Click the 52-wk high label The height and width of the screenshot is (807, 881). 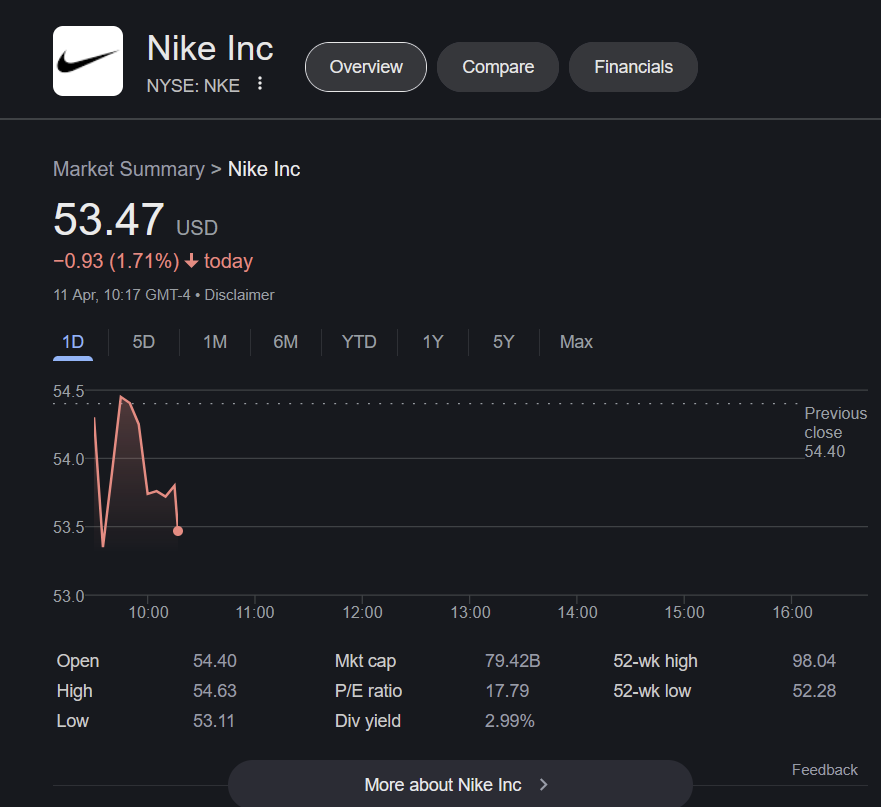pos(655,661)
